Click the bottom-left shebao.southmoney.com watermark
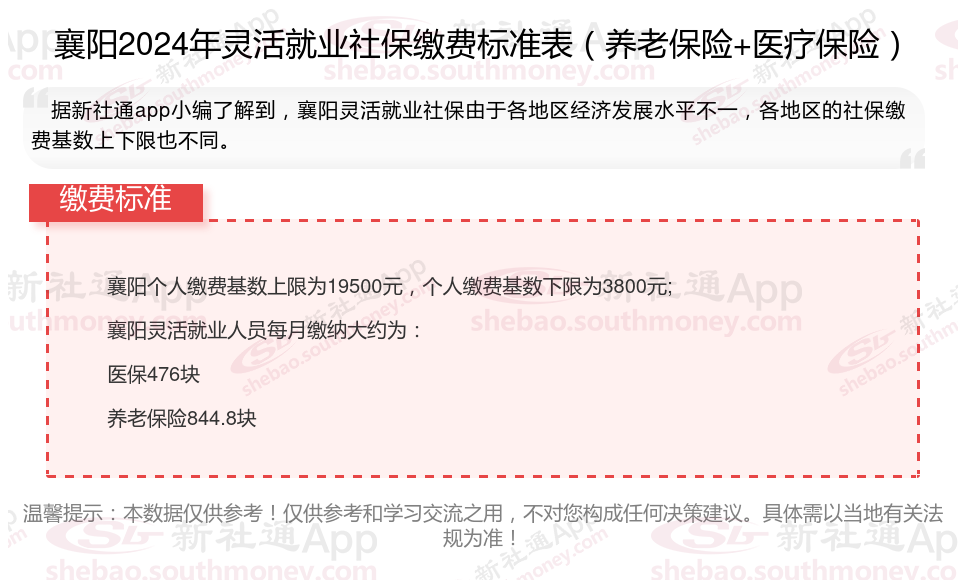Image resolution: width=958 pixels, height=588 pixels. pyautogui.click(x=211, y=571)
